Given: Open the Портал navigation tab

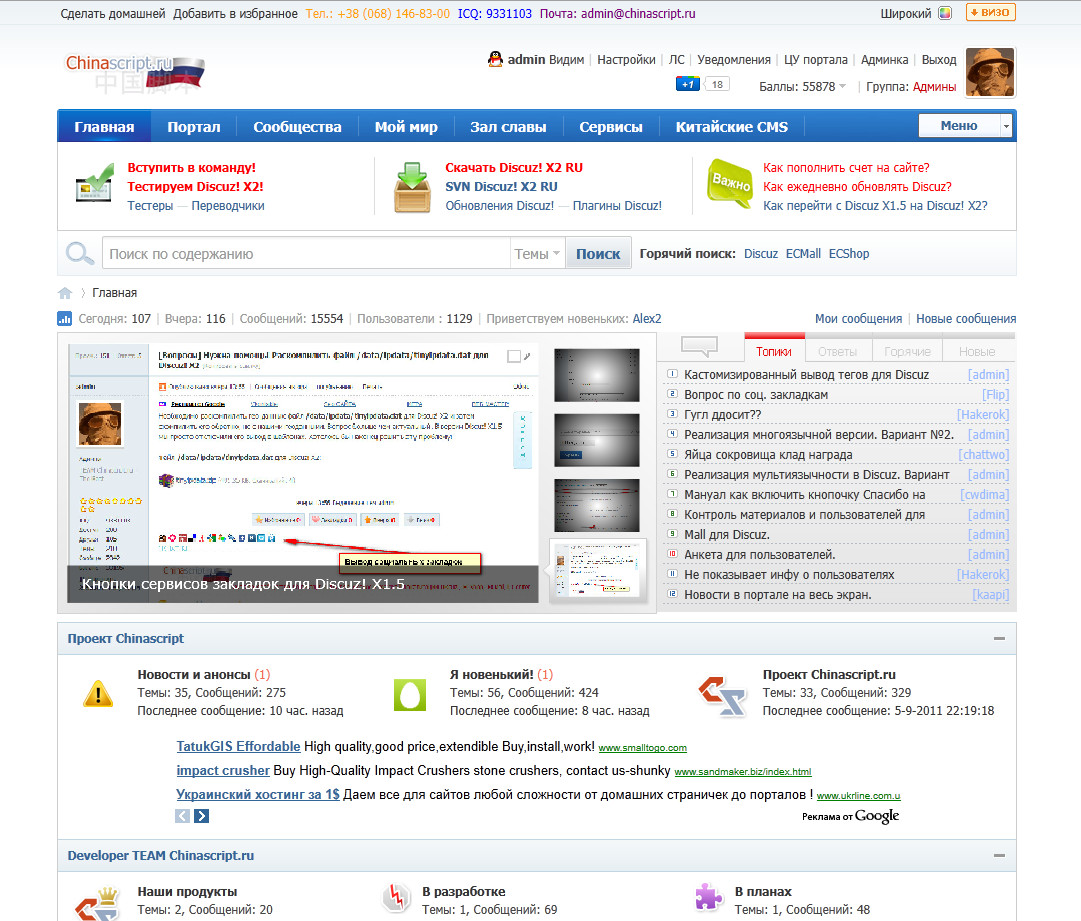Looking at the screenshot, I should pyautogui.click(x=194, y=127).
